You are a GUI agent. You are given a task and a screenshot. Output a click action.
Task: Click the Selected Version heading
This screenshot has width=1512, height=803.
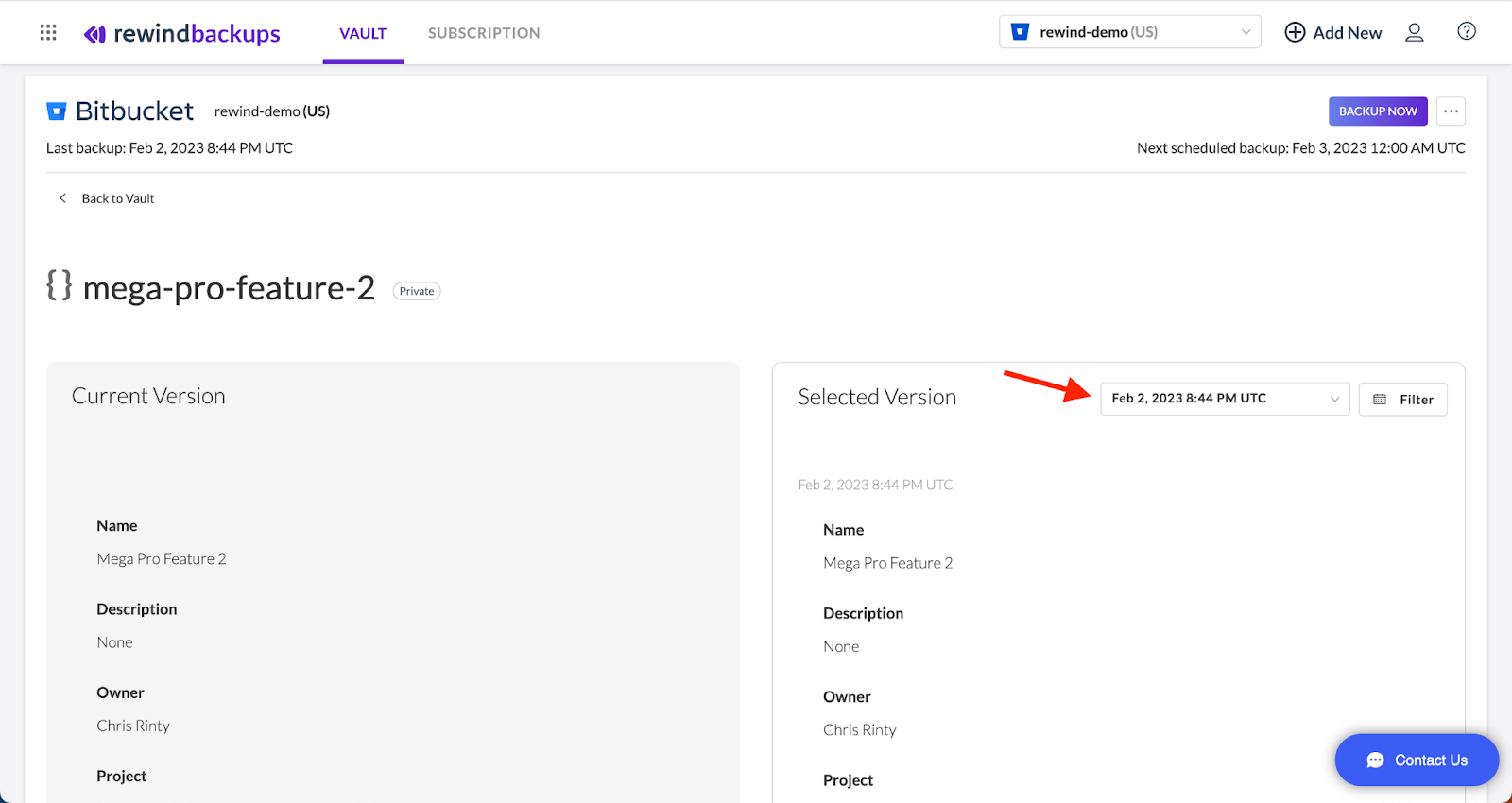pyautogui.click(x=877, y=397)
